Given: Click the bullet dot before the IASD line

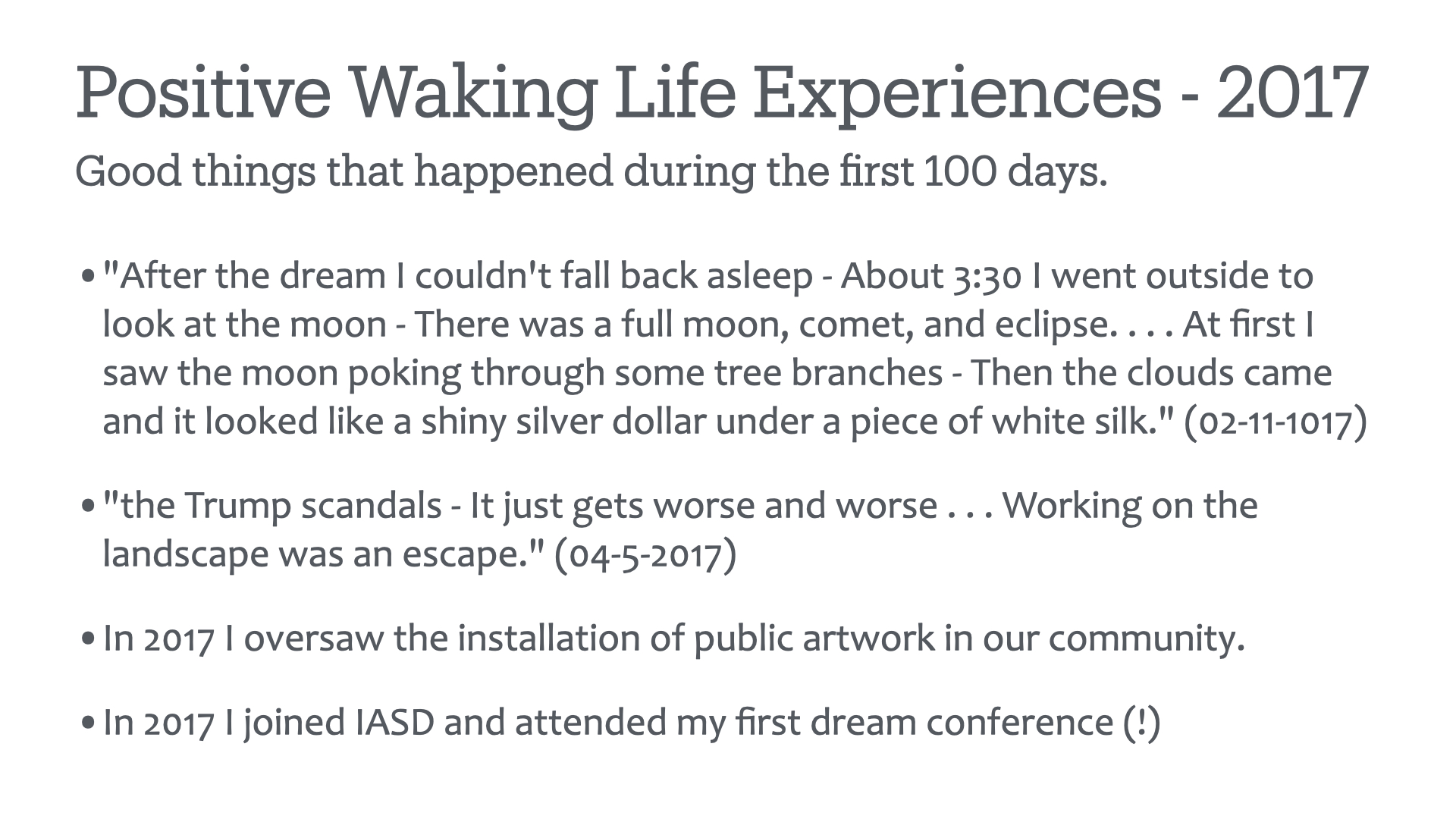Looking at the screenshot, I should tap(88, 721).
